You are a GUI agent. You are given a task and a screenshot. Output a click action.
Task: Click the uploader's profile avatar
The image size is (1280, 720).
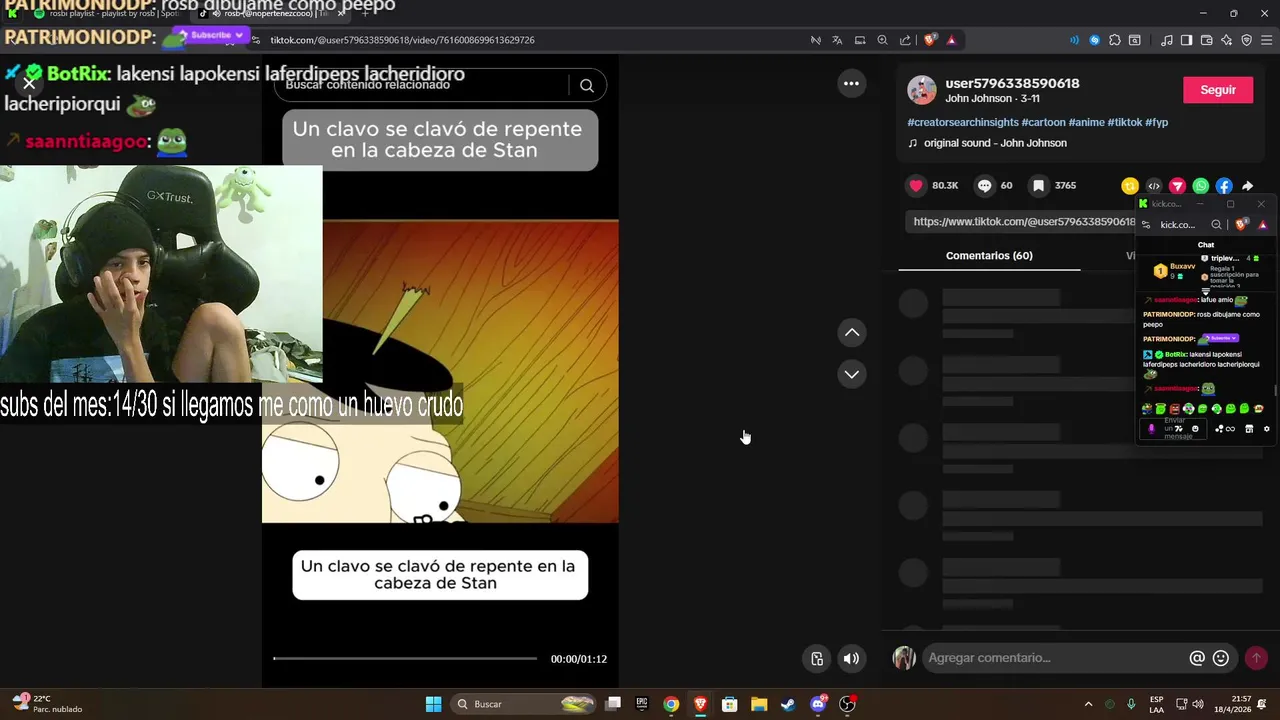pyautogui.click(x=922, y=90)
